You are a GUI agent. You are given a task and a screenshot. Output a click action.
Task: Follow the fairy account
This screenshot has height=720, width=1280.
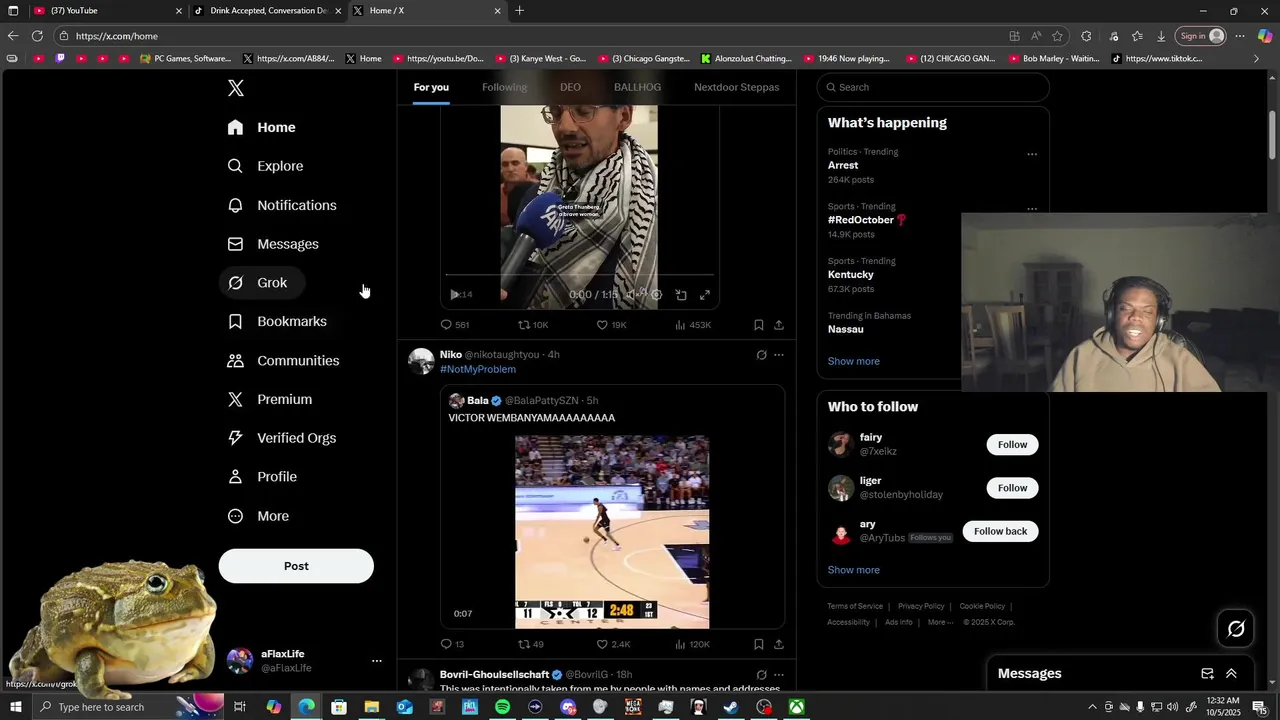click(1012, 445)
